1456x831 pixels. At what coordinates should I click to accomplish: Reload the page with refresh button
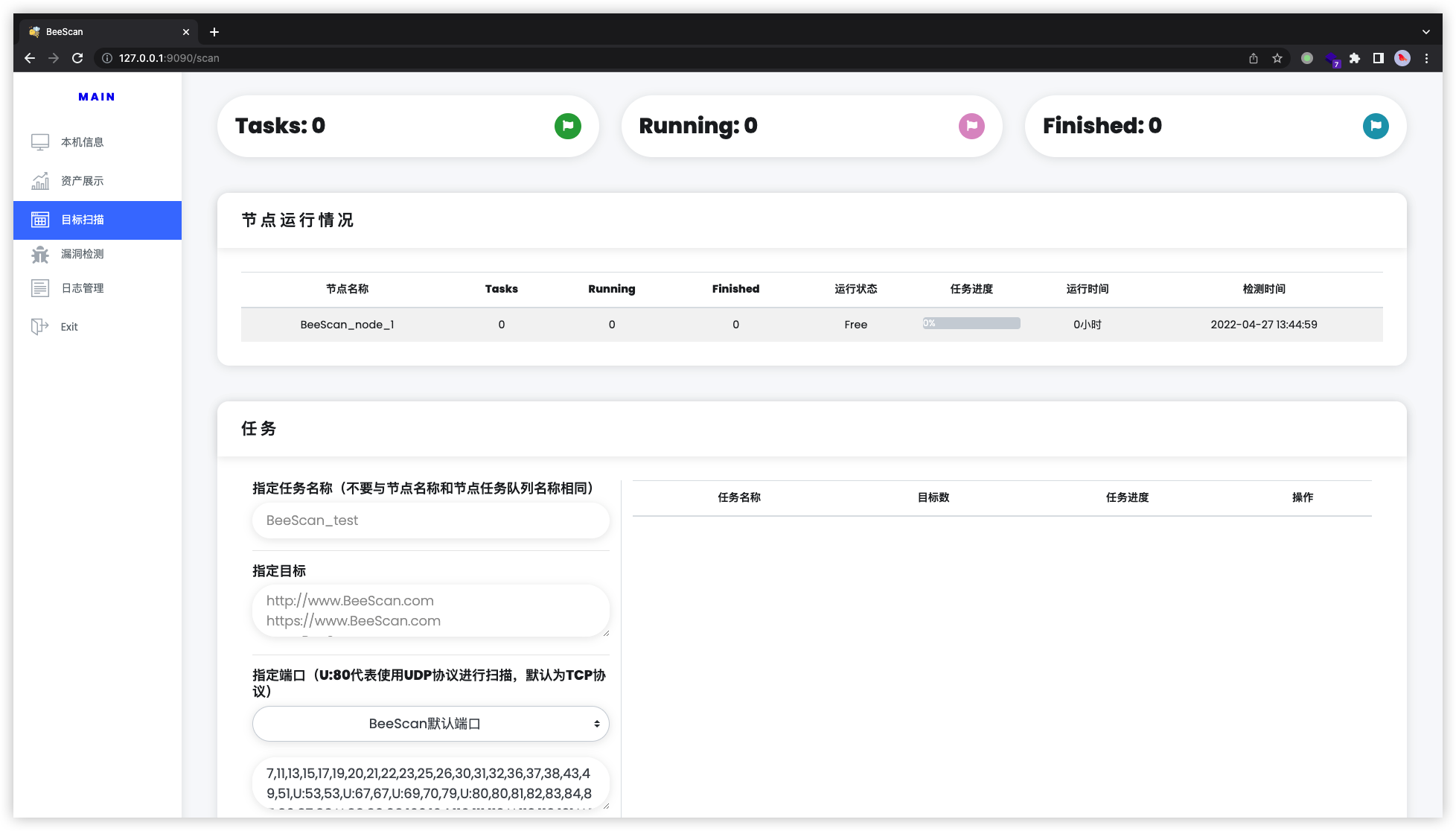pos(77,58)
